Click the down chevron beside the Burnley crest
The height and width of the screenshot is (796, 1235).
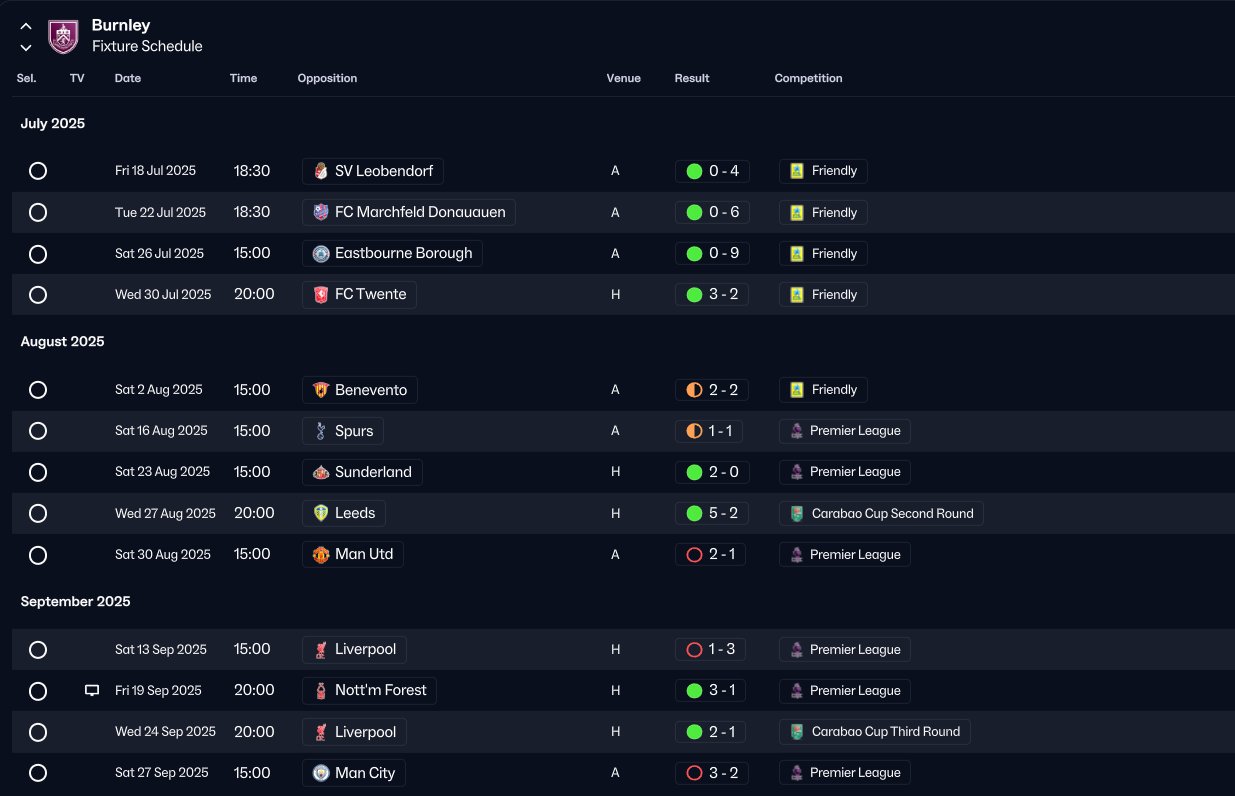(x=26, y=47)
